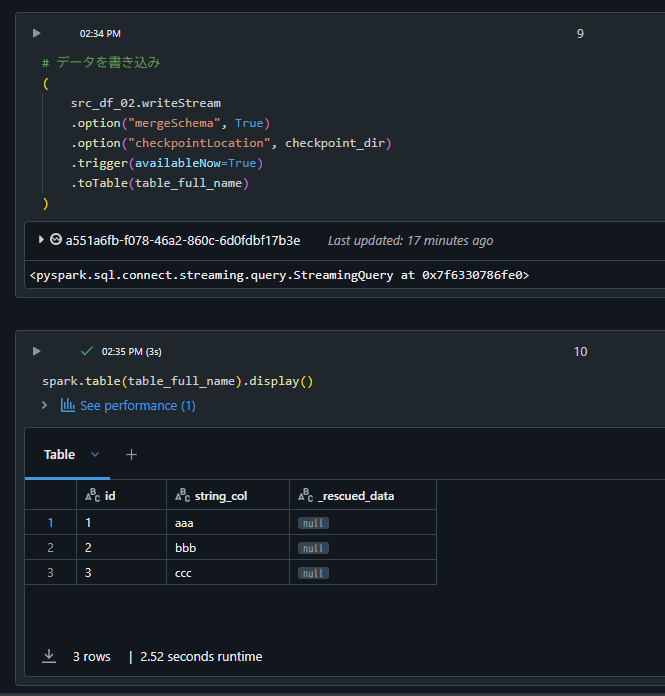
Task: Select the cell containing aaa
Action: click(x=228, y=522)
